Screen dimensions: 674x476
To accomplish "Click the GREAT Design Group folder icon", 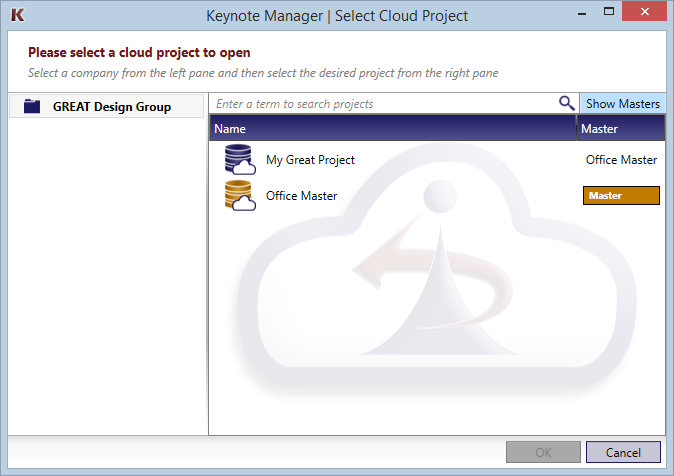I will (x=32, y=107).
